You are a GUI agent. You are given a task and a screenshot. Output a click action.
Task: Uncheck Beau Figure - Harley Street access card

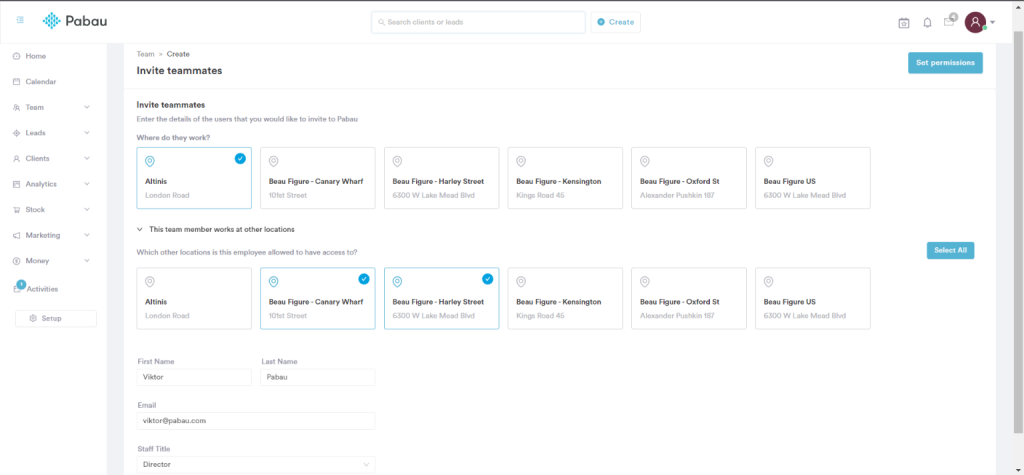click(x=441, y=298)
